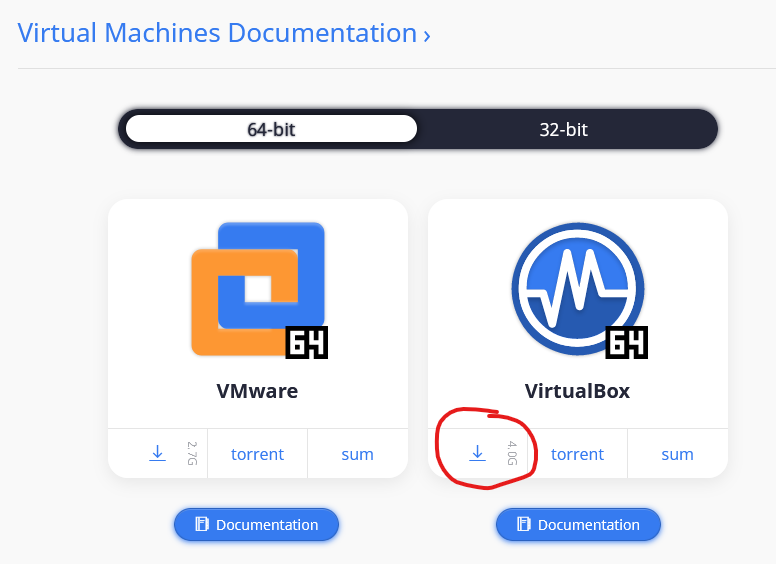Open Documentation button under VirtualBox card
Image resolution: width=776 pixels, height=564 pixels.
tap(578, 525)
